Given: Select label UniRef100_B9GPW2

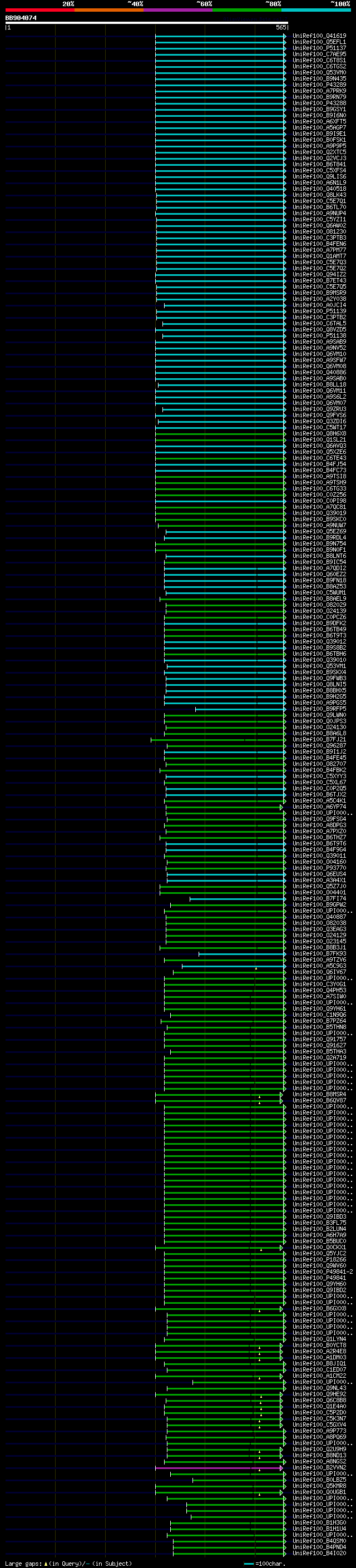Looking at the screenshot, I should 319,904.
